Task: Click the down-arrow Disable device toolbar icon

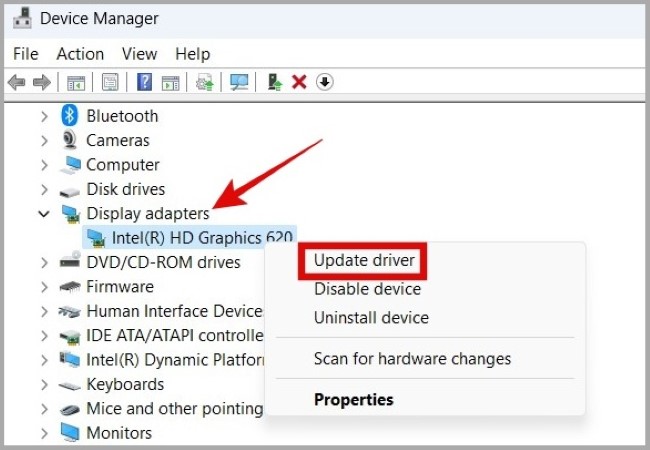Action: pos(325,82)
